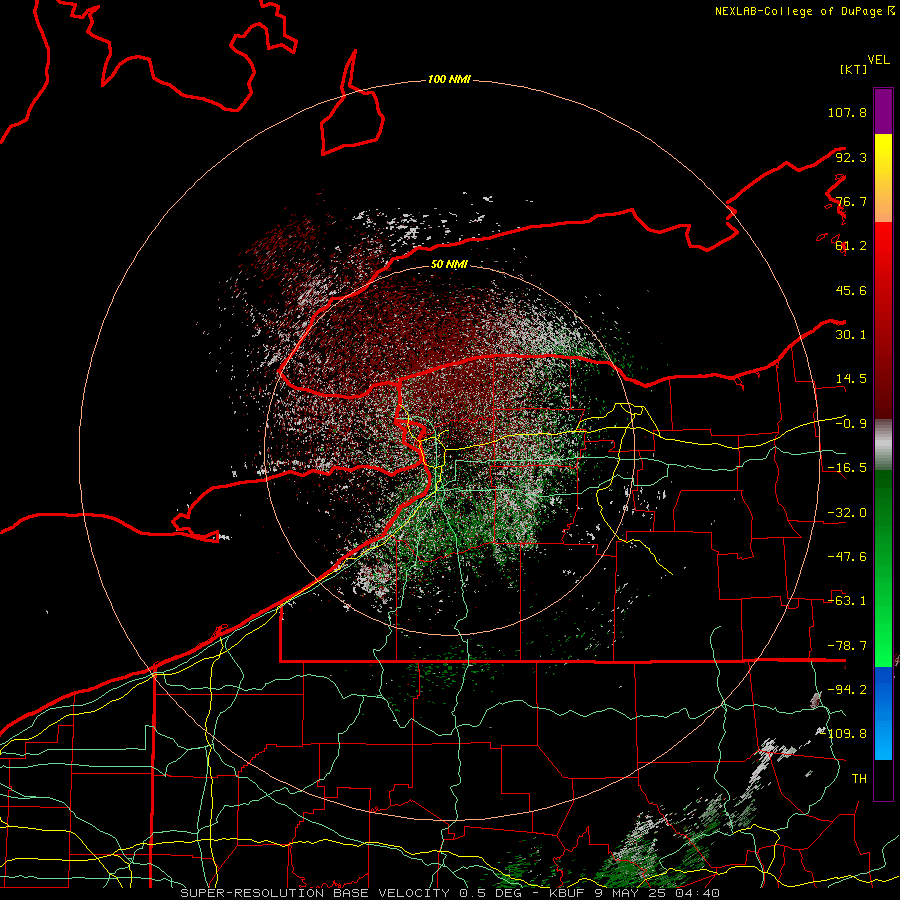
Task: Select the -0.9 scale value
Action: click(x=851, y=424)
